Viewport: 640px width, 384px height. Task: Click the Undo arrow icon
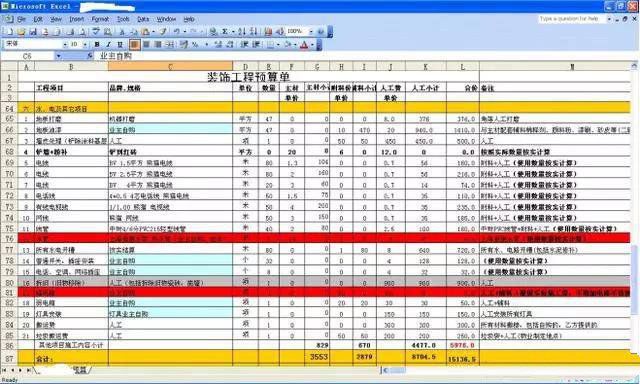point(177,31)
